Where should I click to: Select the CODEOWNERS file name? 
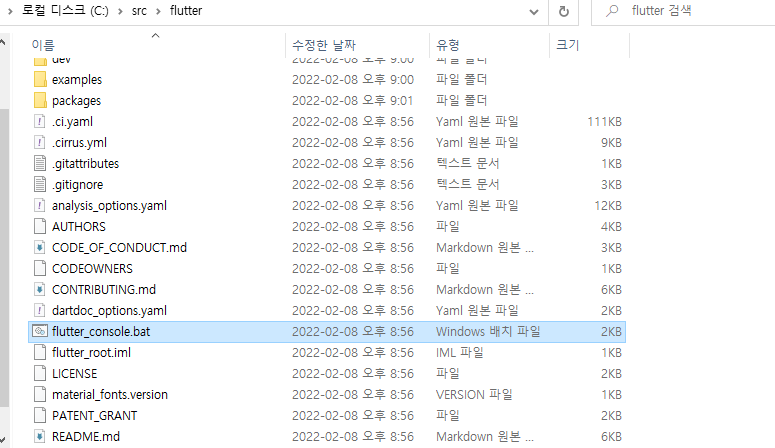(x=92, y=269)
